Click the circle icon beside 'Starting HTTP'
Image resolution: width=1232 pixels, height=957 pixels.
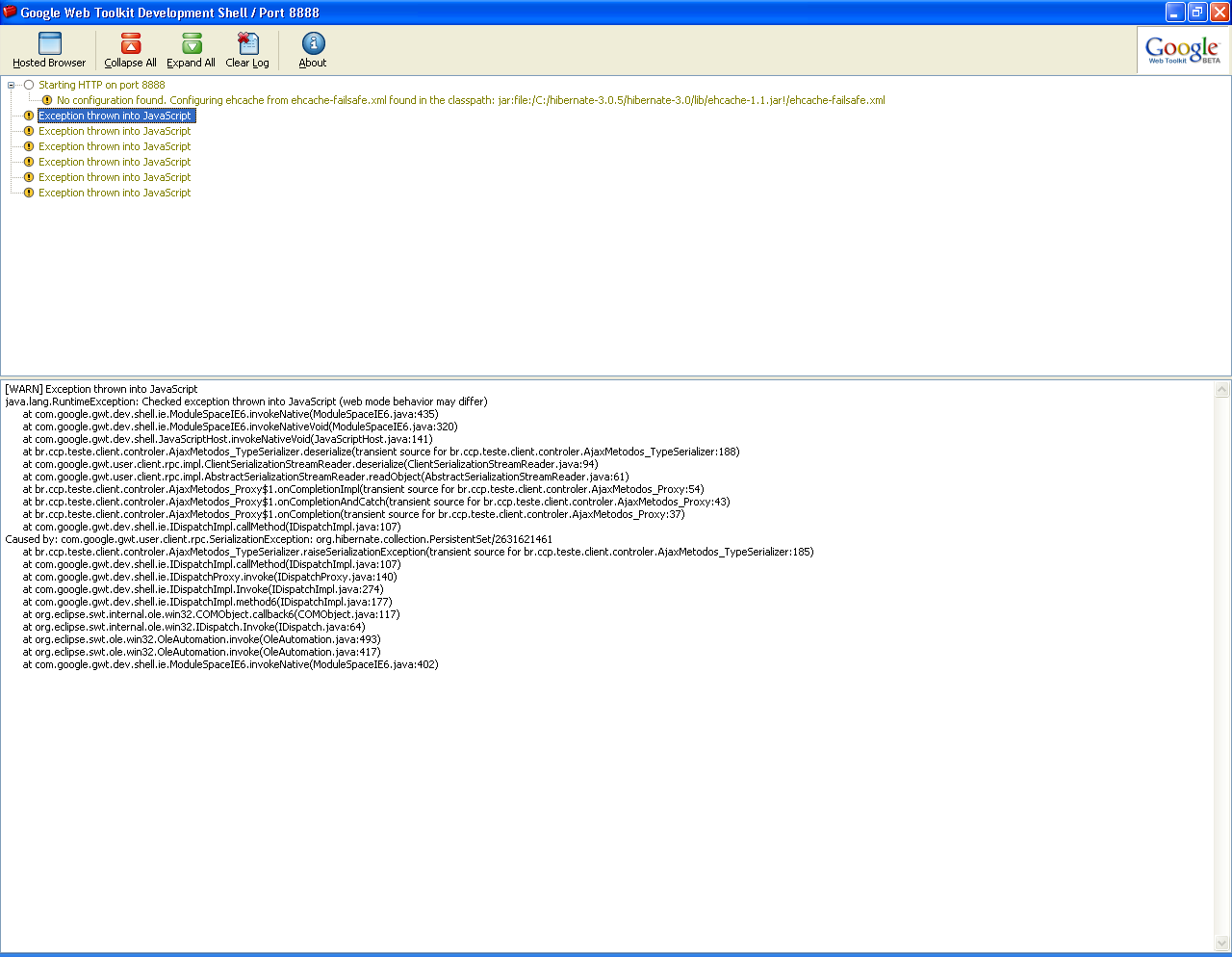(x=29, y=85)
